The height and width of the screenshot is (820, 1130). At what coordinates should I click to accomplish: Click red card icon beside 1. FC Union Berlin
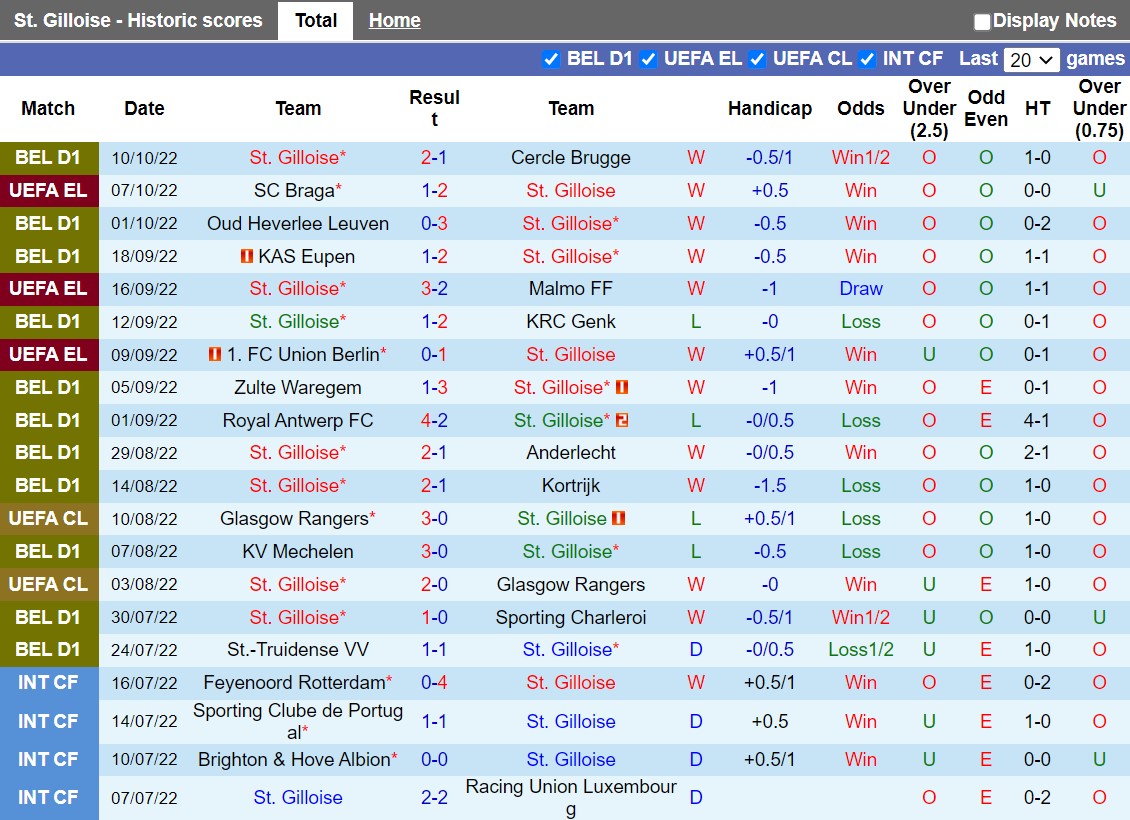[x=215, y=354]
